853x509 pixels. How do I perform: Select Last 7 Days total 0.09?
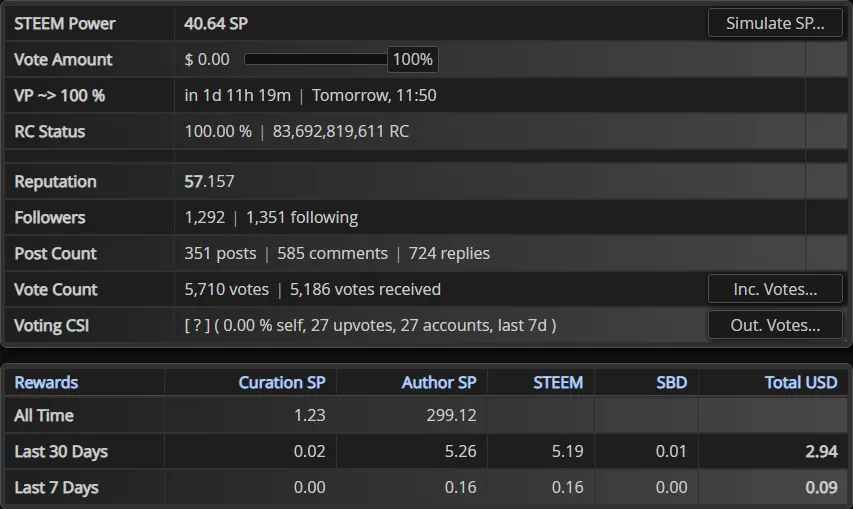click(821, 487)
